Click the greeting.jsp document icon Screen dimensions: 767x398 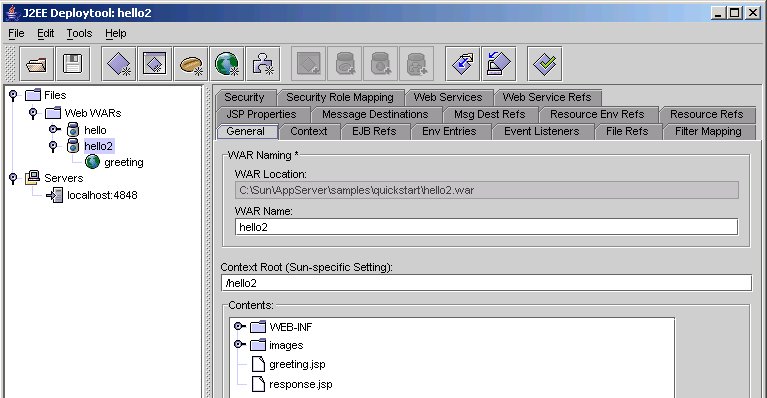point(258,364)
